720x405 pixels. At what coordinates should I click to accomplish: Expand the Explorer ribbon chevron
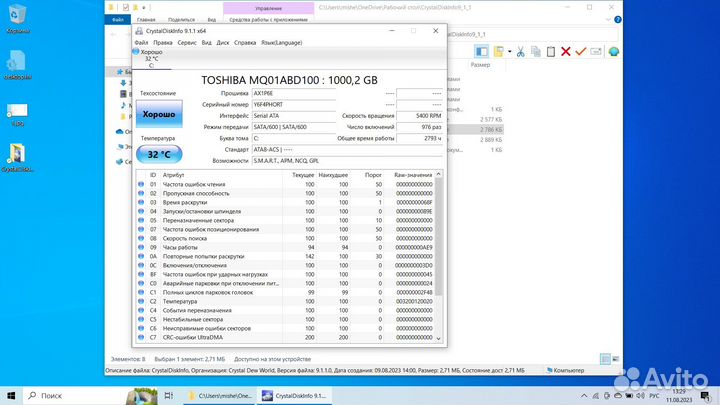[x=608, y=20]
